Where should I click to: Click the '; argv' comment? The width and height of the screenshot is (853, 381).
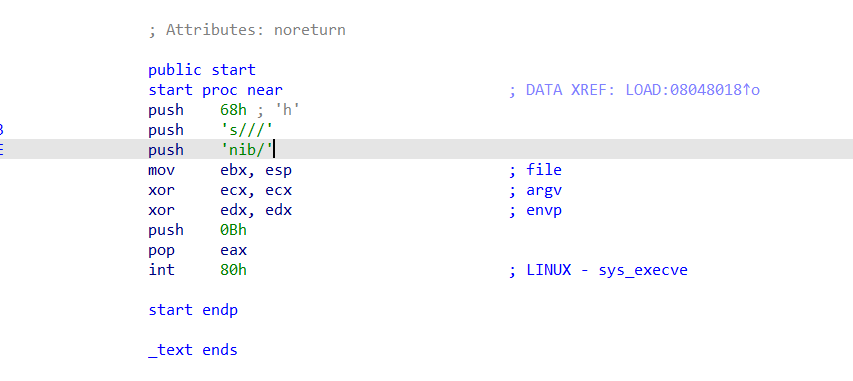coord(535,190)
